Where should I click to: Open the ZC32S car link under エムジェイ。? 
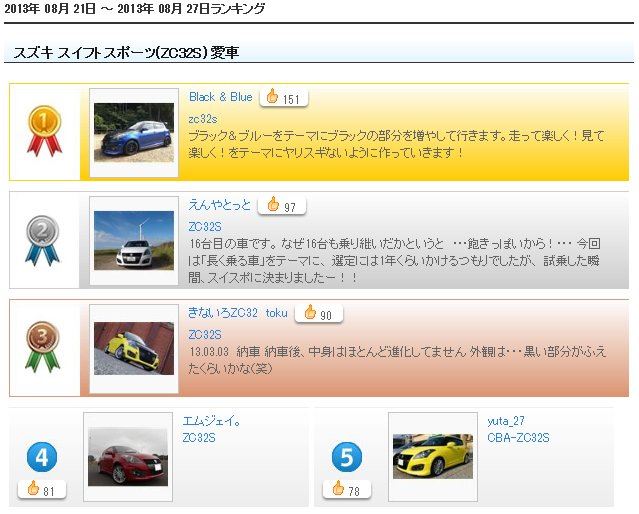[199, 438]
